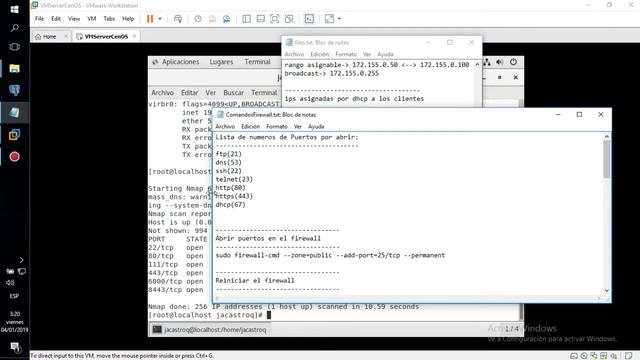Open the VMware VM menu

(x=91, y=19)
